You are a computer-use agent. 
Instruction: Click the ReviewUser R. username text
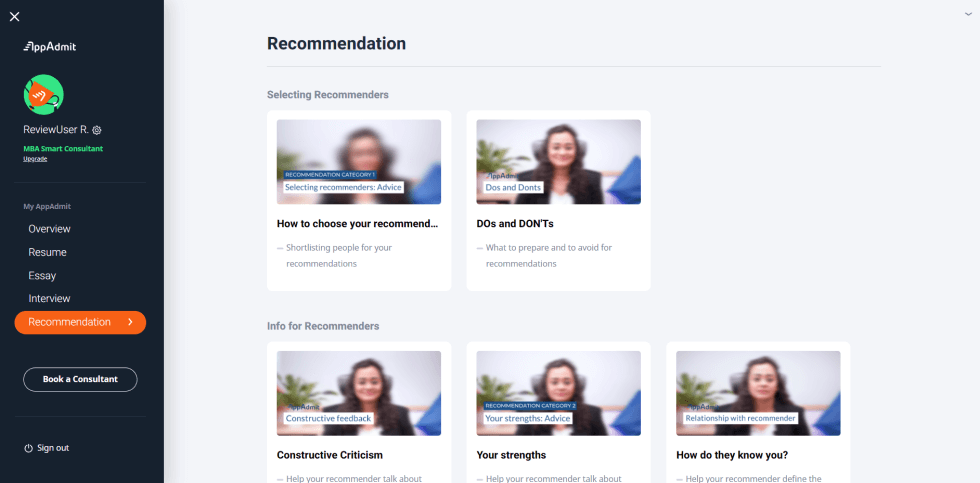(56, 130)
